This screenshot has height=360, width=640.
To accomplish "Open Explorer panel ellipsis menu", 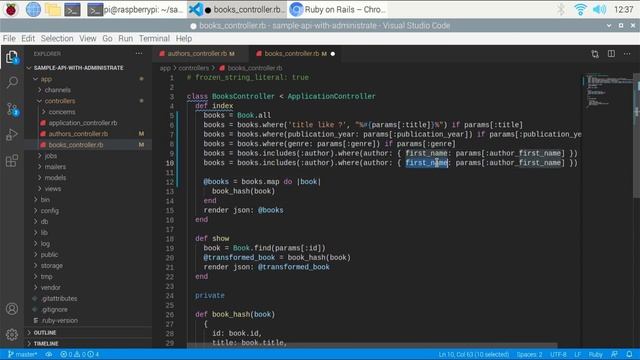I will pos(139,53).
